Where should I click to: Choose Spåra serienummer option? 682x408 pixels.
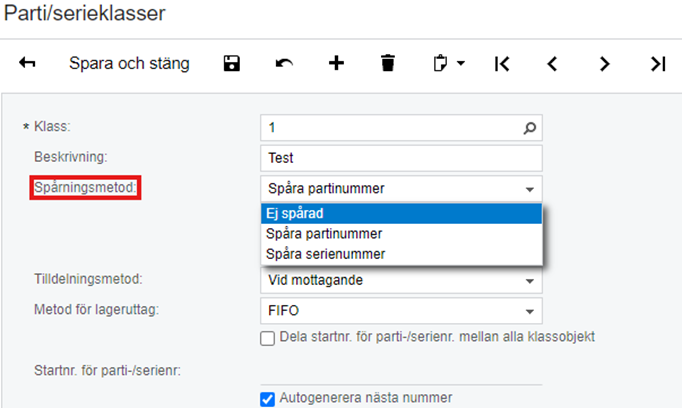coord(401,254)
